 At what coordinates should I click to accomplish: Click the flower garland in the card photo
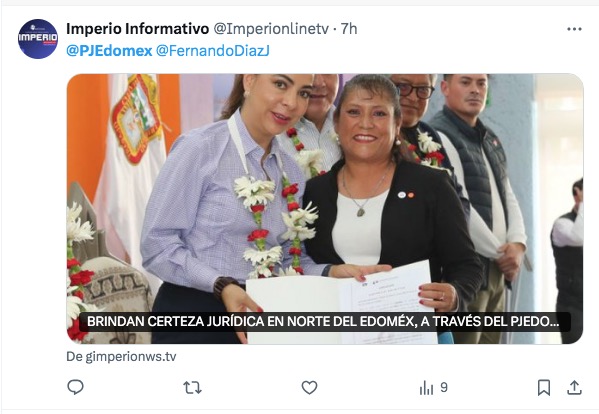pos(278,225)
